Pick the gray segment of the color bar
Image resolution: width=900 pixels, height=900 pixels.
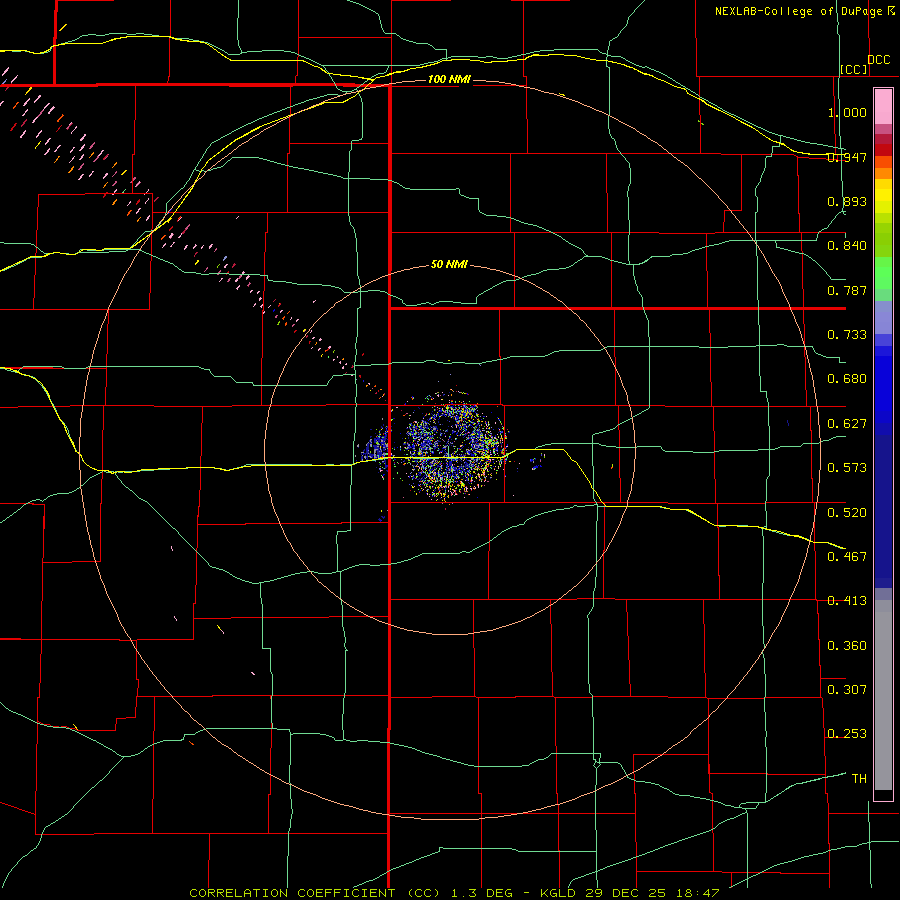coord(883,695)
